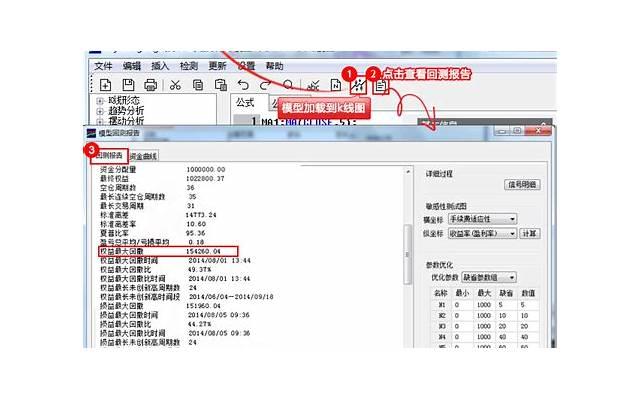
Task: Click the Save (floppy disk) toolbar icon
Action: click(128, 85)
